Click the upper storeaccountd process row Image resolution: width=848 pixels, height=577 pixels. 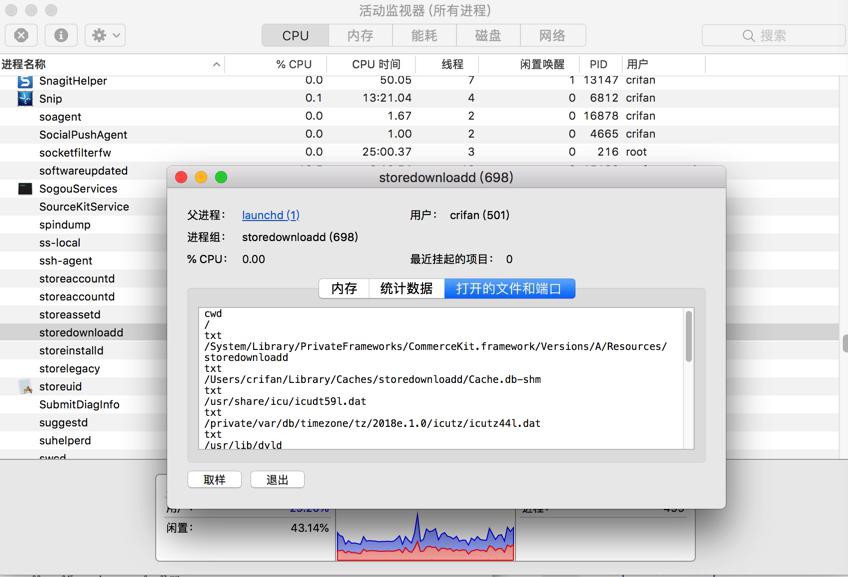coord(83,278)
